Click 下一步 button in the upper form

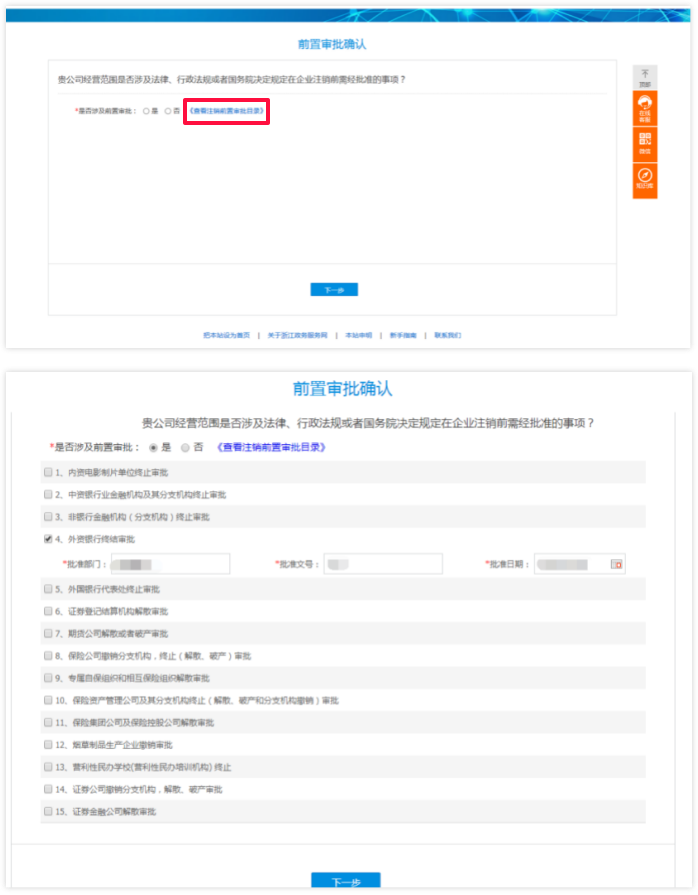pos(334,290)
